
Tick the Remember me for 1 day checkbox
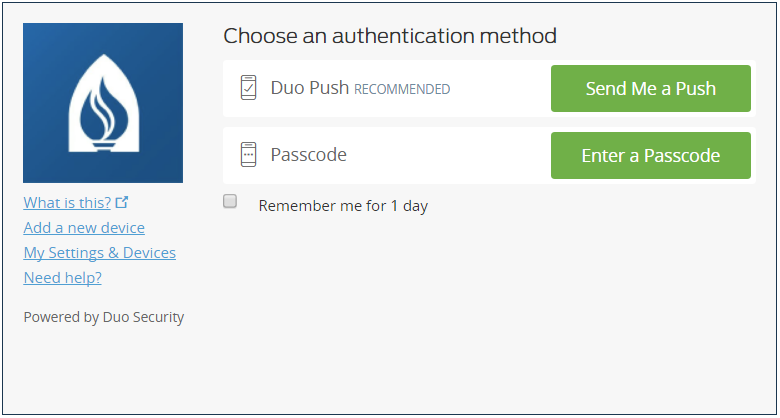(x=230, y=202)
